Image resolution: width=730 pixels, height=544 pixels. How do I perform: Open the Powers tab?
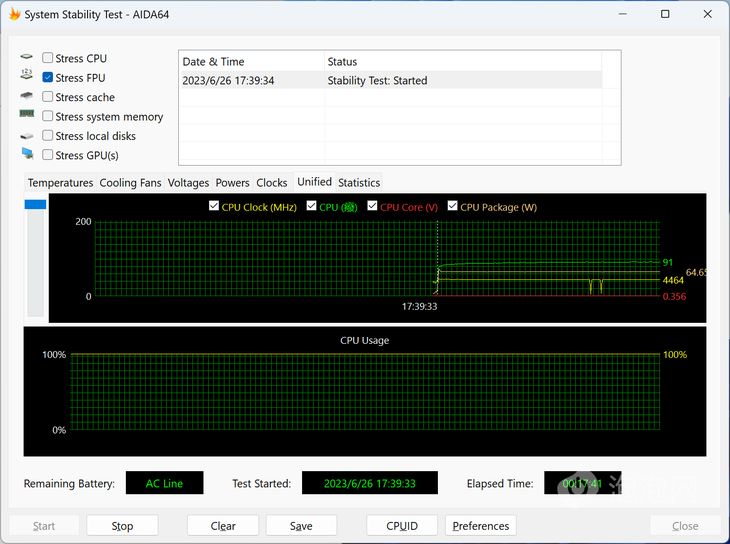[x=232, y=183]
